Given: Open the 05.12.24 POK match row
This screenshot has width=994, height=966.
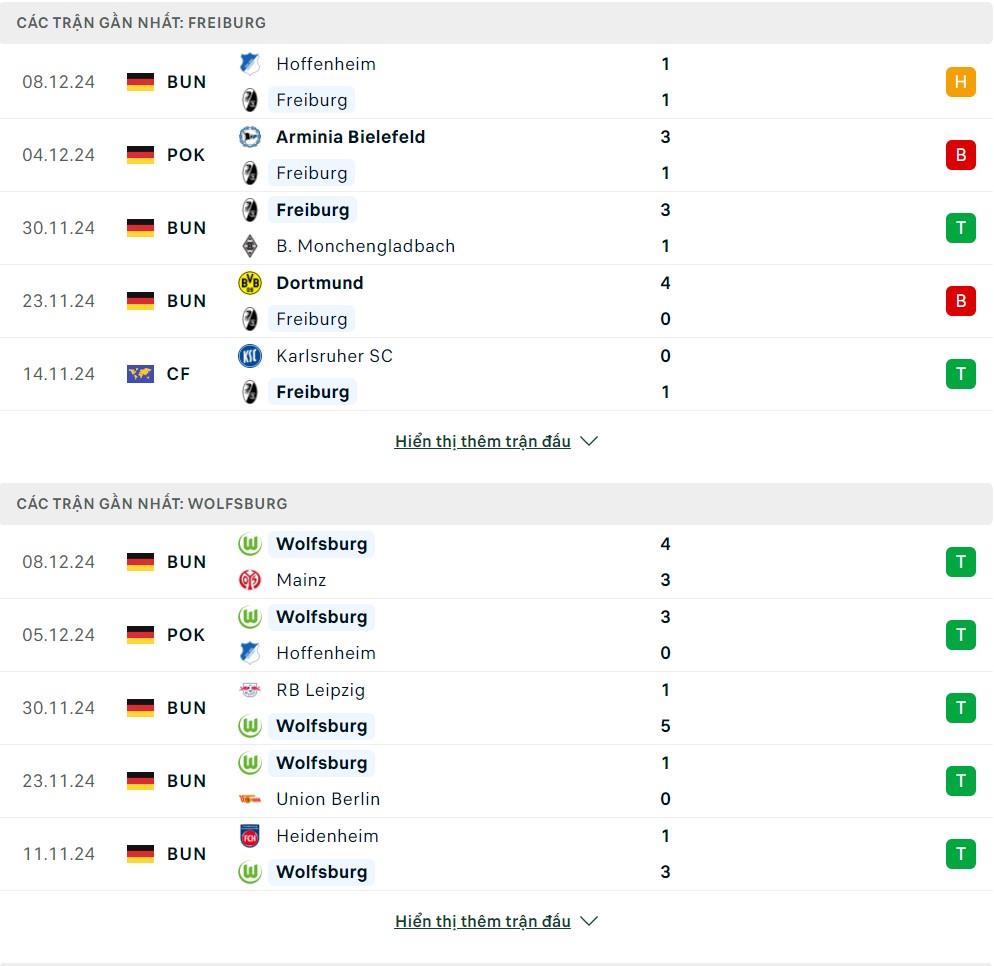Looking at the screenshot, I should click(x=450, y=635).
